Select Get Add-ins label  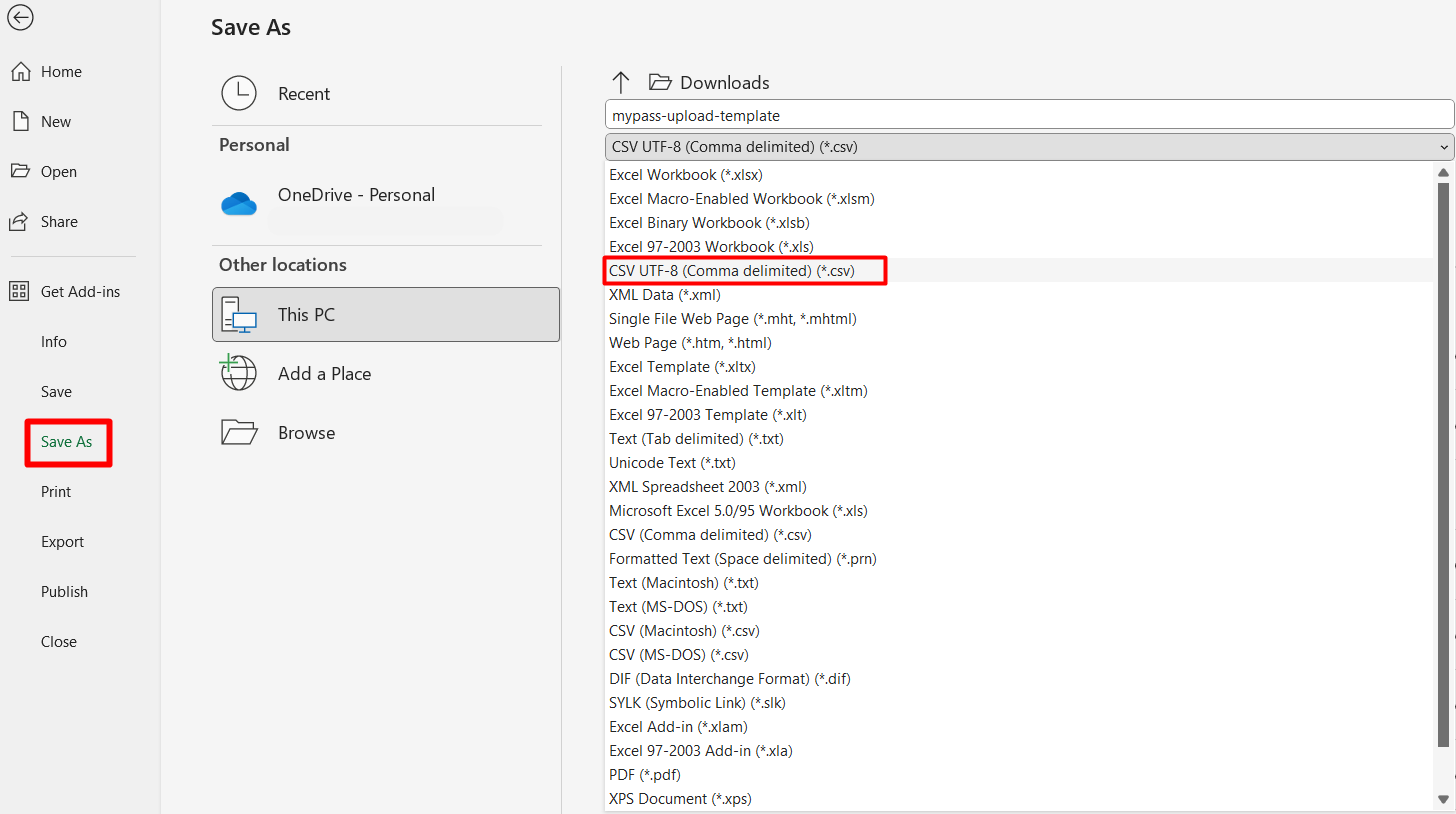tap(80, 292)
